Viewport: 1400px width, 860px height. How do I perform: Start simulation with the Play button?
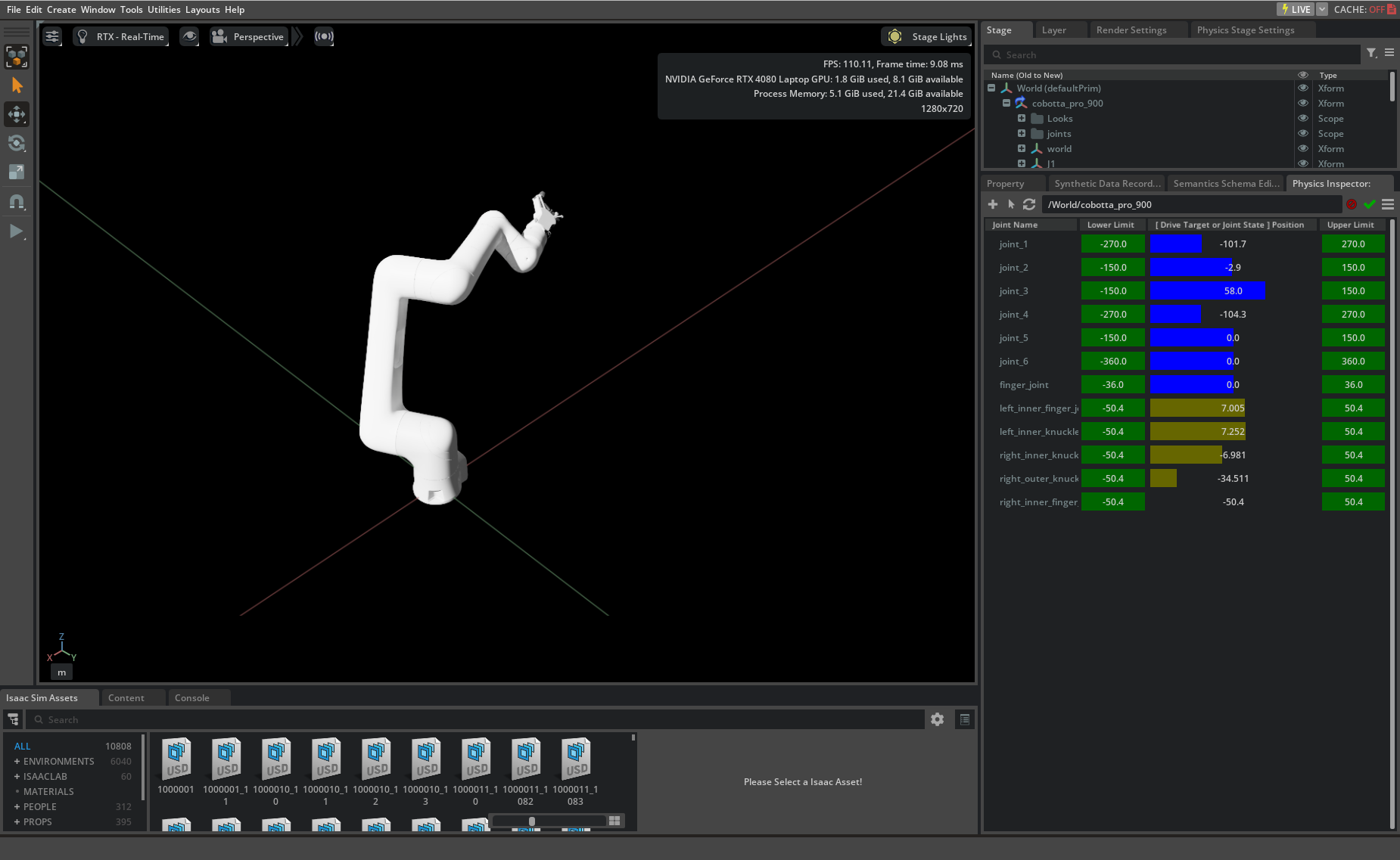point(17,231)
